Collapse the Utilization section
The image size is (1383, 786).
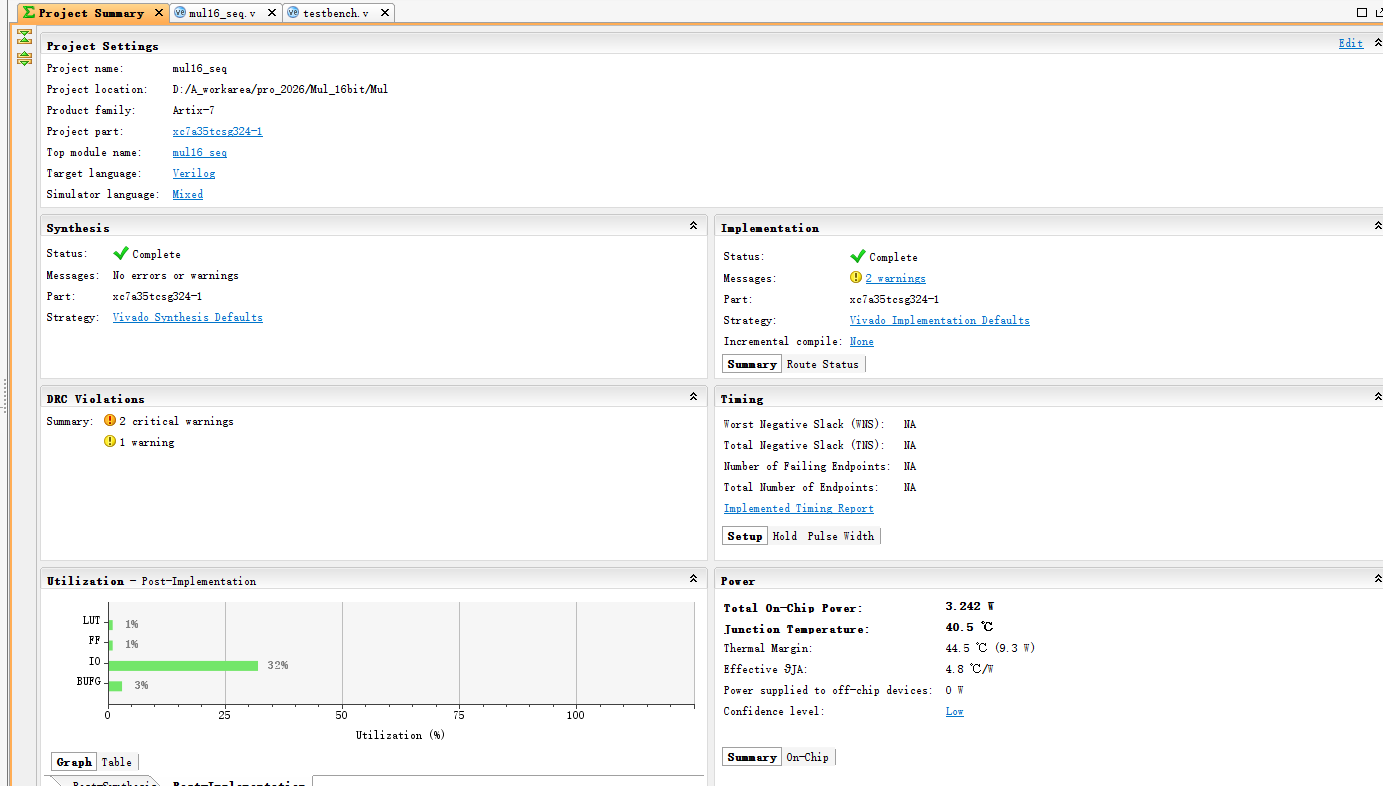(x=694, y=579)
